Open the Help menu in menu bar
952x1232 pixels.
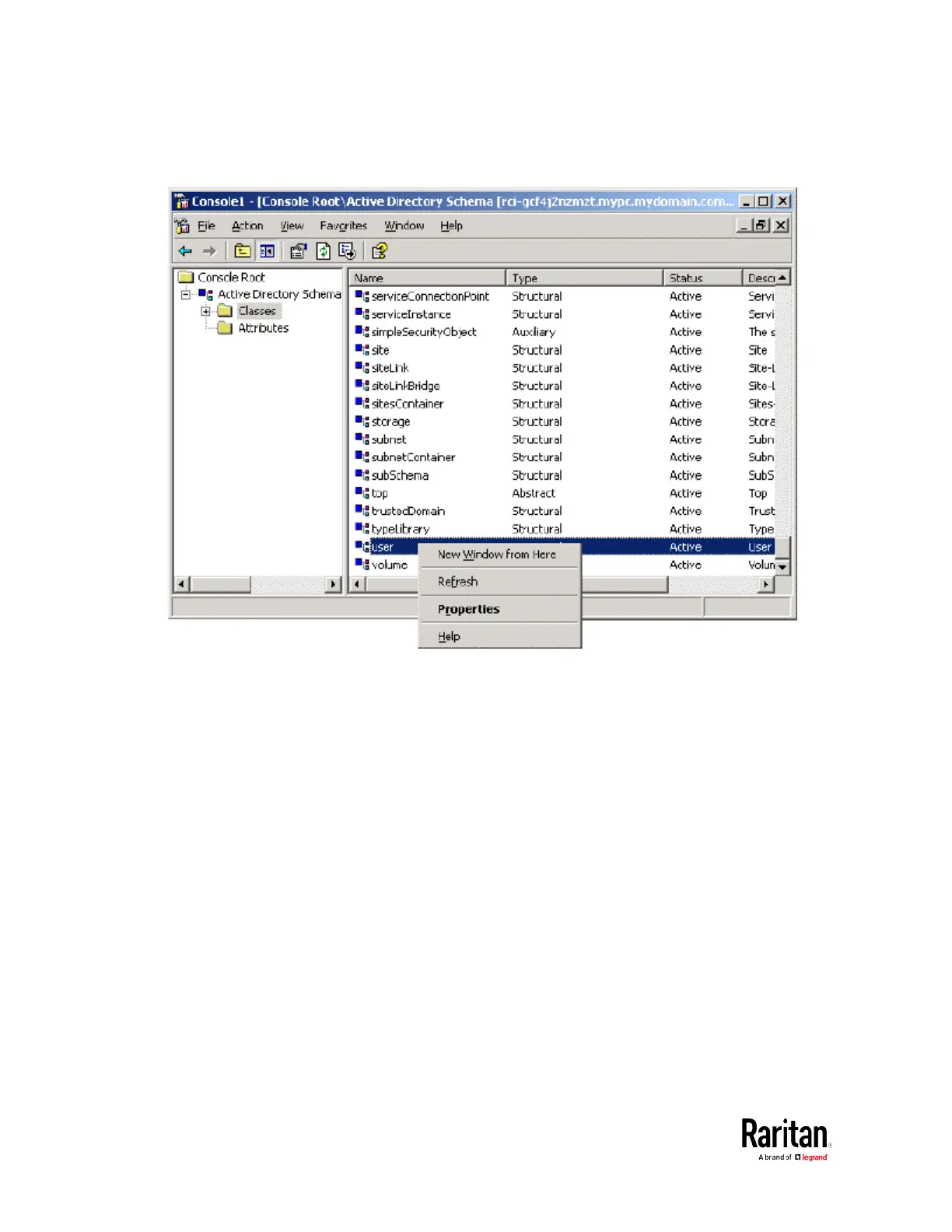point(451,226)
